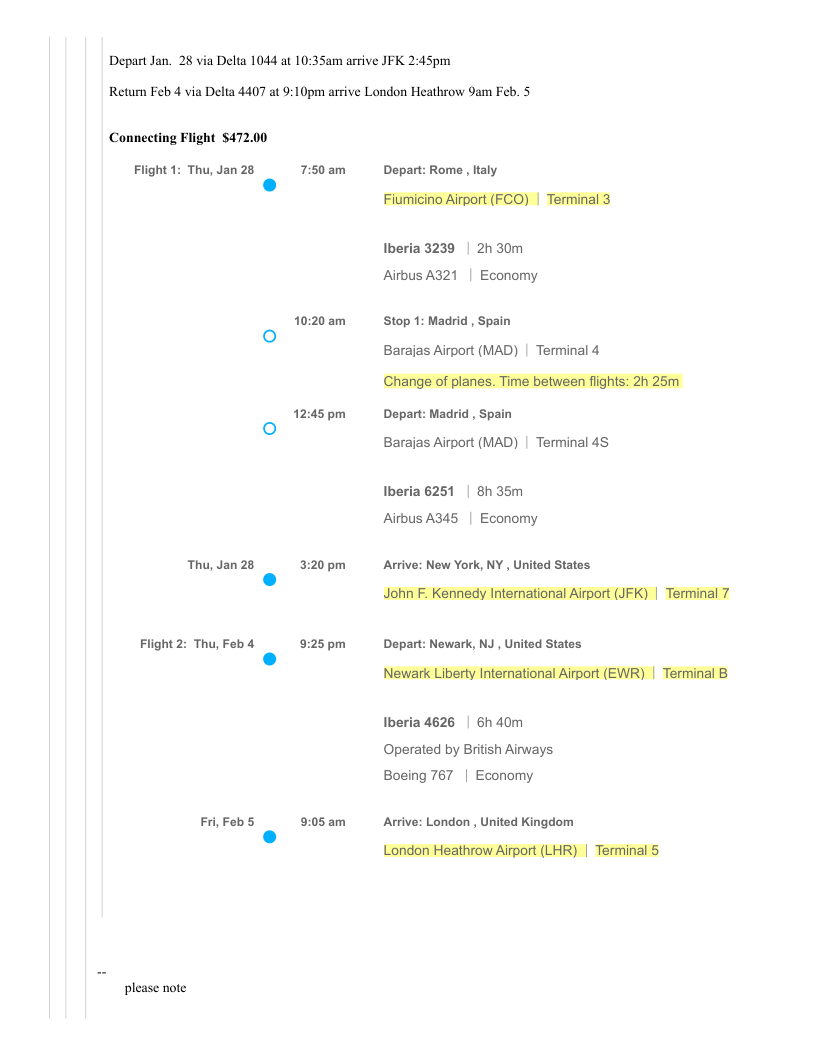816x1056 pixels.
Task: Click the Iberia 6251 flight number
Action: pos(419,492)
